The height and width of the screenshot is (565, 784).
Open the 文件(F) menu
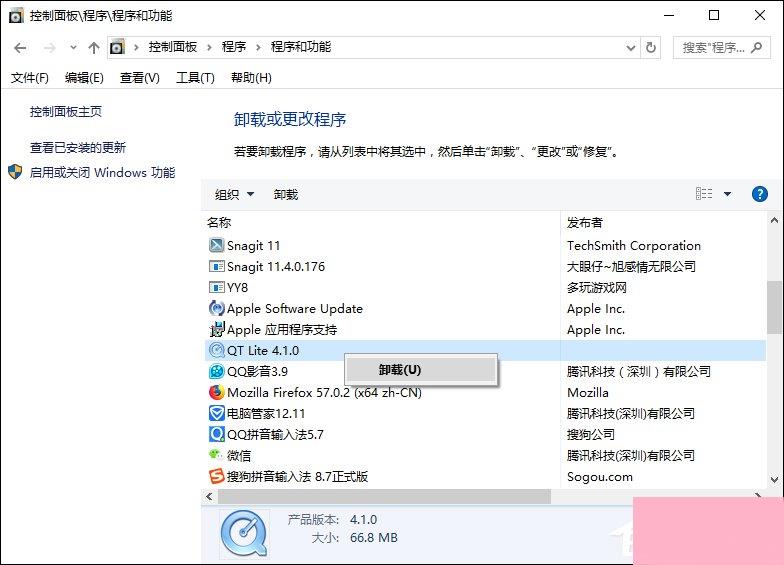(x=30, y=78)
